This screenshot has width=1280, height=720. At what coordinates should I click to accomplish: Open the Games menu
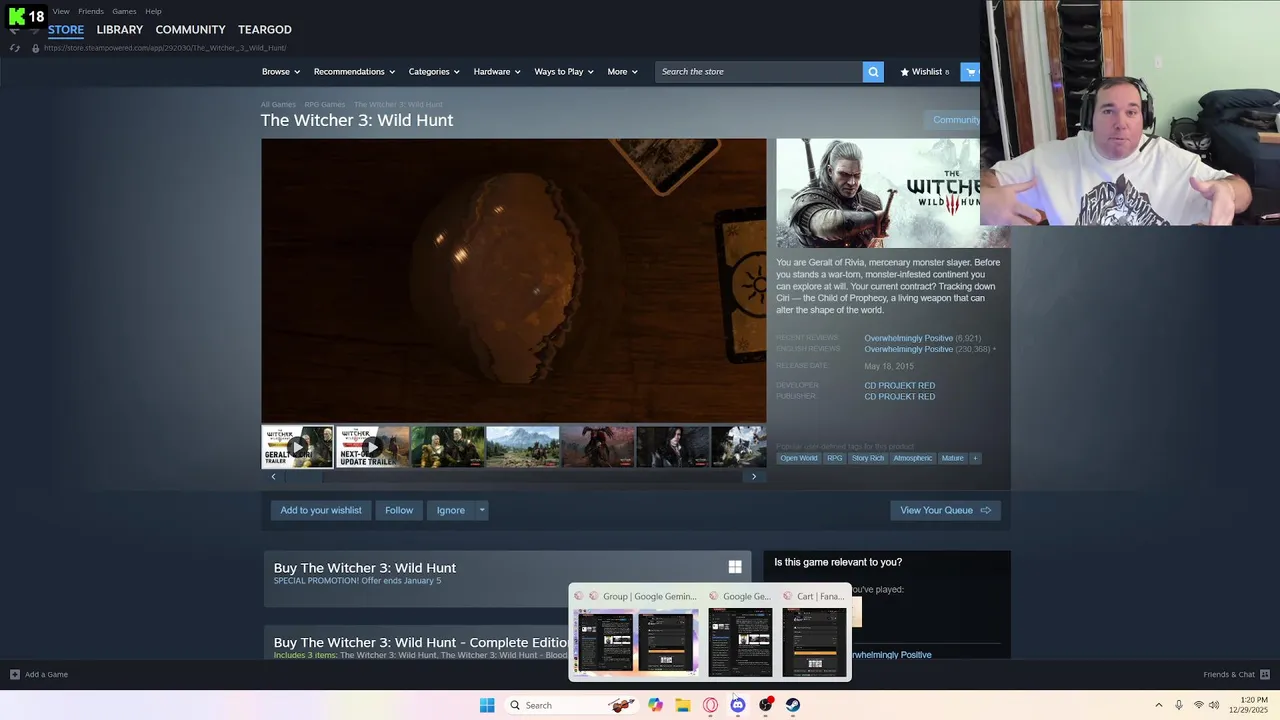124,11
